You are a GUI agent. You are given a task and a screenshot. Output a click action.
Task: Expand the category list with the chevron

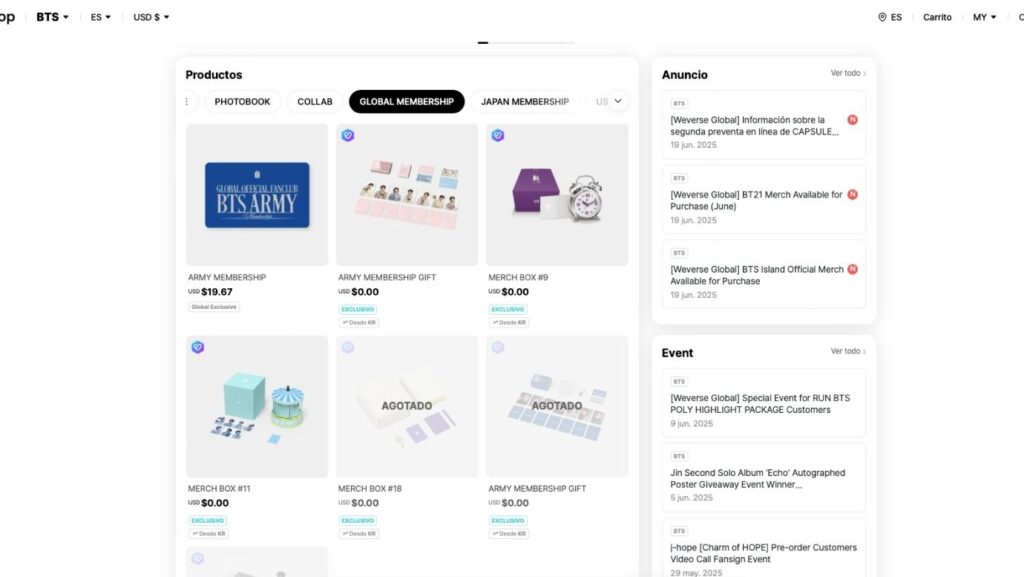click(x=618, y=101)
